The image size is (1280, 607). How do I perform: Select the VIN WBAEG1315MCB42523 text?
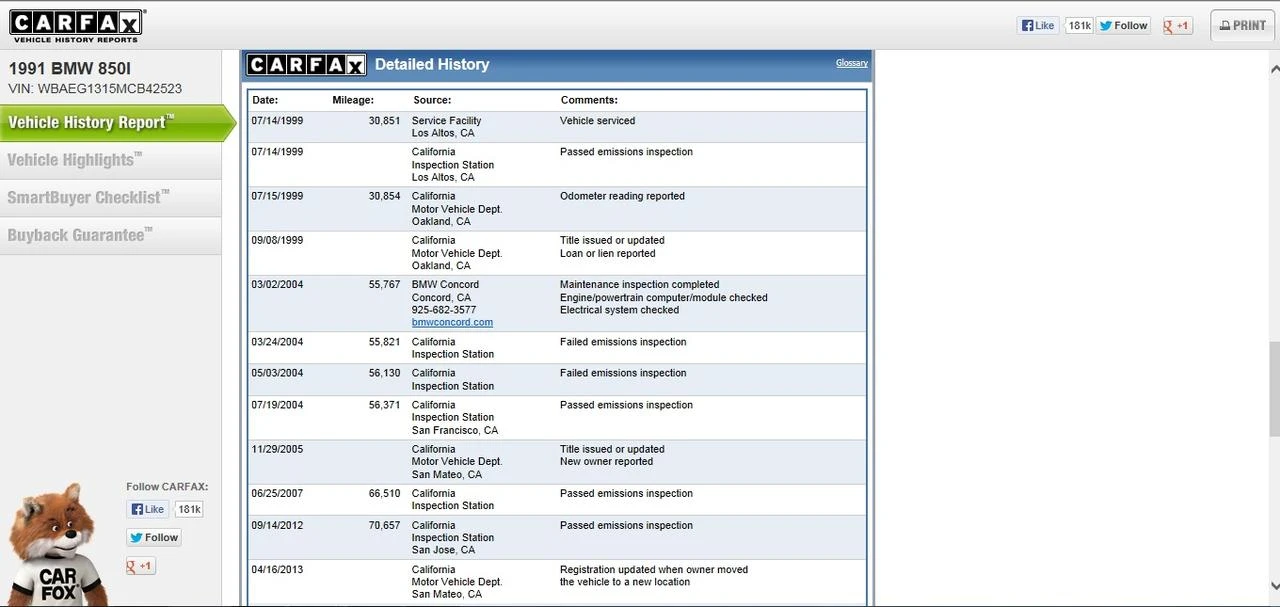click(x=95, y=88)
